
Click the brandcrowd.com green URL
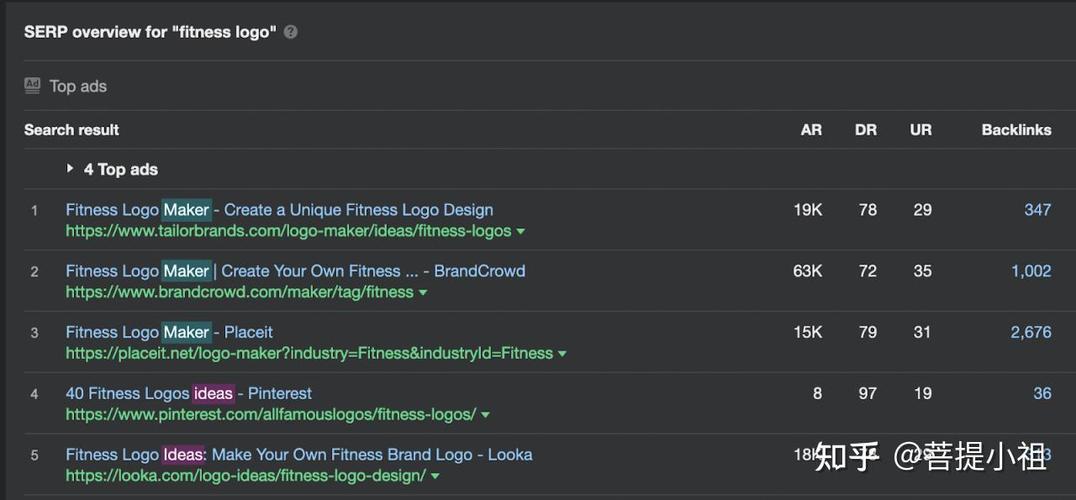click(239, 292)
